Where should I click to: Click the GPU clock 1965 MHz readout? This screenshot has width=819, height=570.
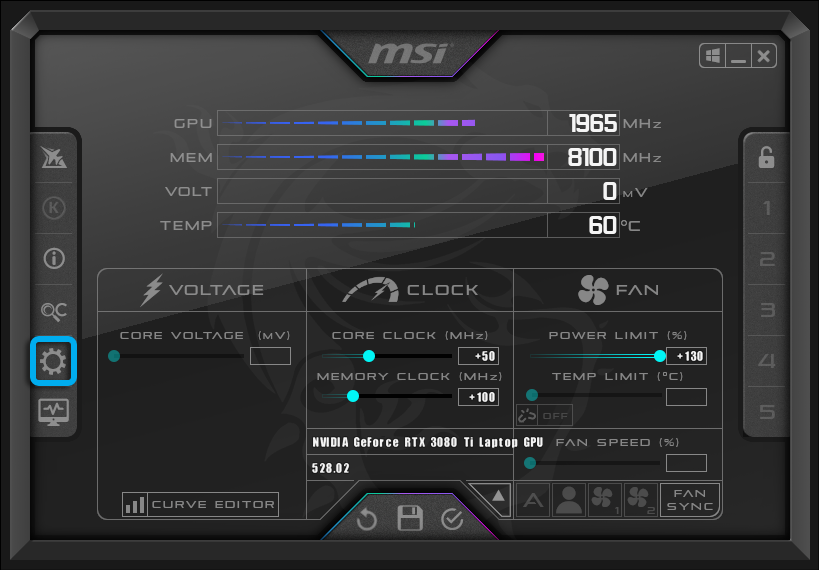pos(583,123)
